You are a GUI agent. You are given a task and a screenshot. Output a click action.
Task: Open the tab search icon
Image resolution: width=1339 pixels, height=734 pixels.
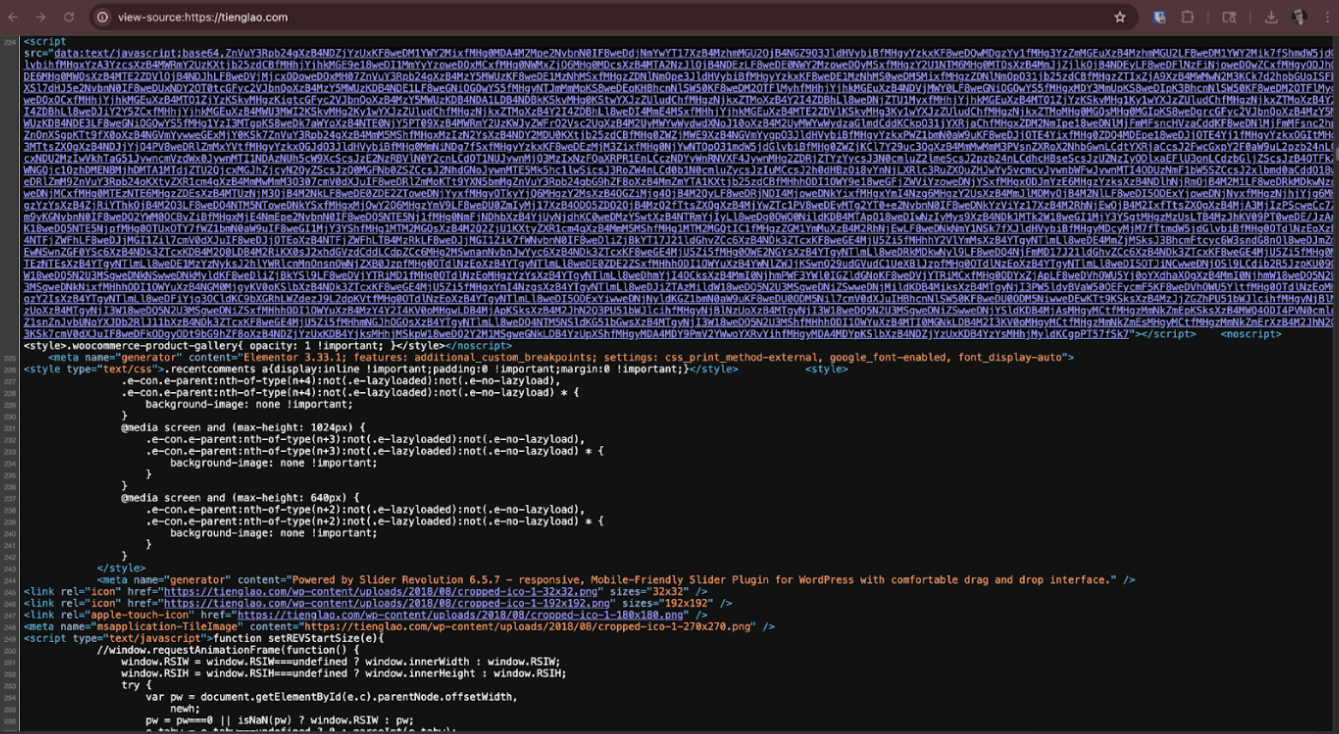pyautogui.click(x=1230, y=17)
